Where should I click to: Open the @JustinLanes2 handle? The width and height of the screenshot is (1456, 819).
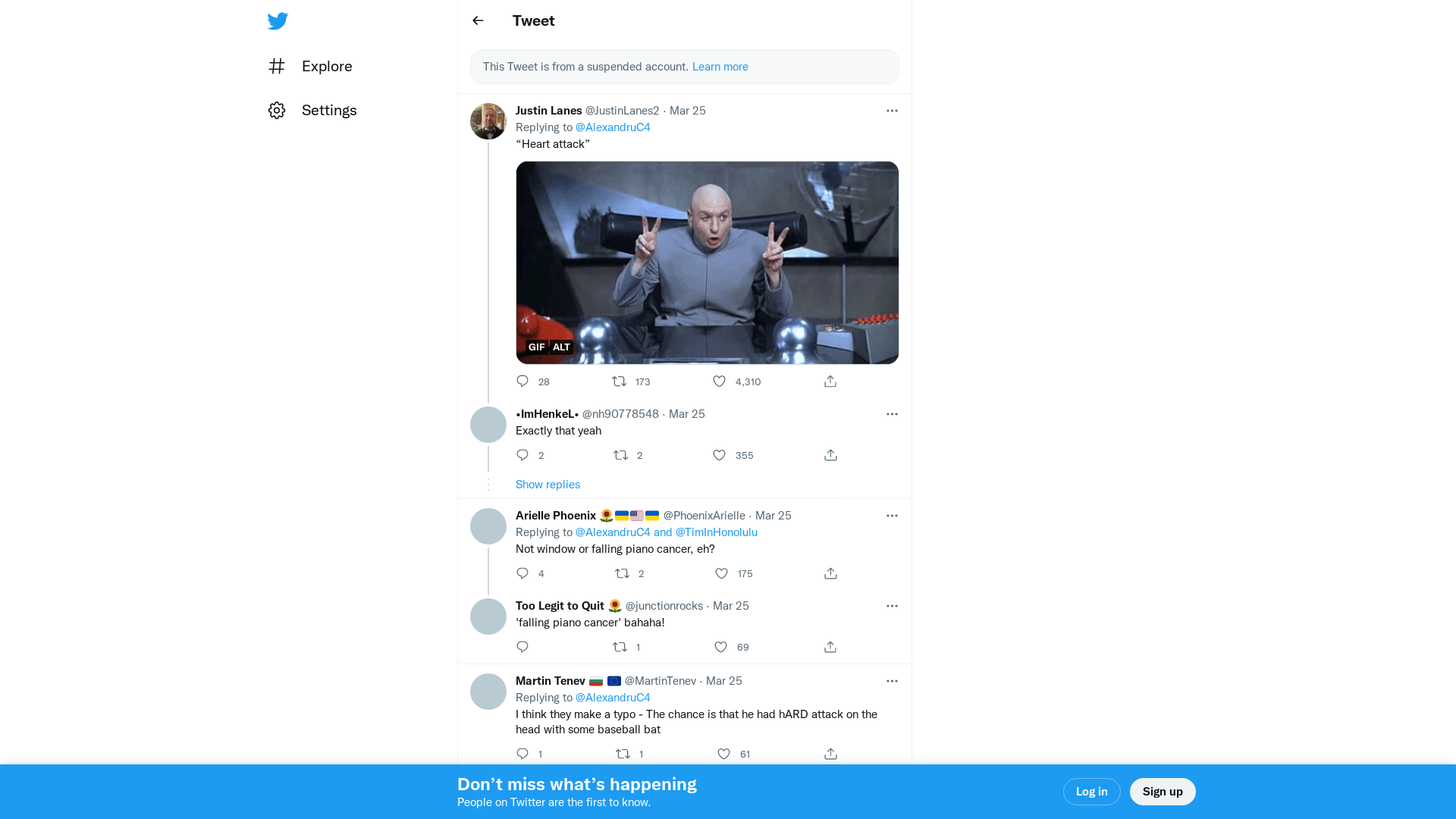pyautogui.click(x=622, y=111)
